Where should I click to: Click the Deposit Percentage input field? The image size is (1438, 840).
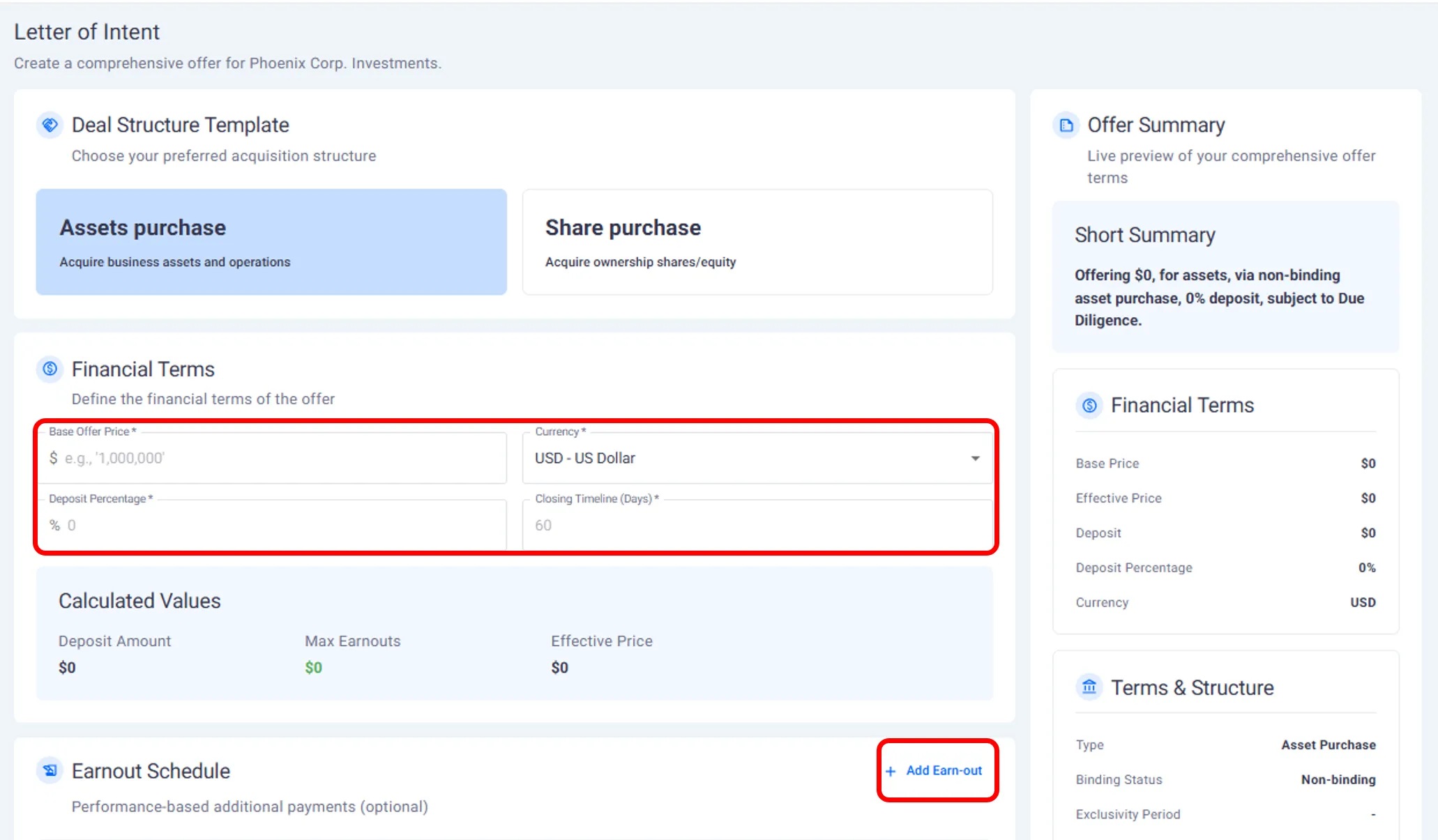279,525
